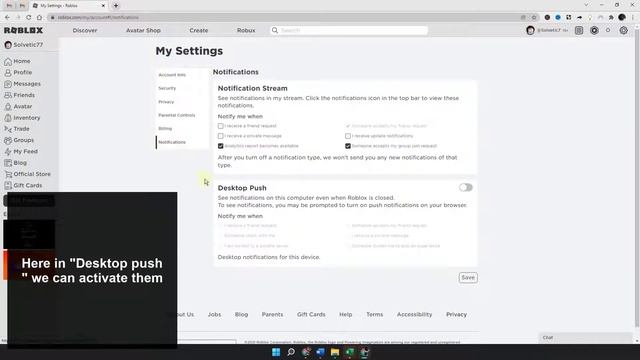Click the Groups icon in left sidebar
640x360 pixels.
click(8, 140)
